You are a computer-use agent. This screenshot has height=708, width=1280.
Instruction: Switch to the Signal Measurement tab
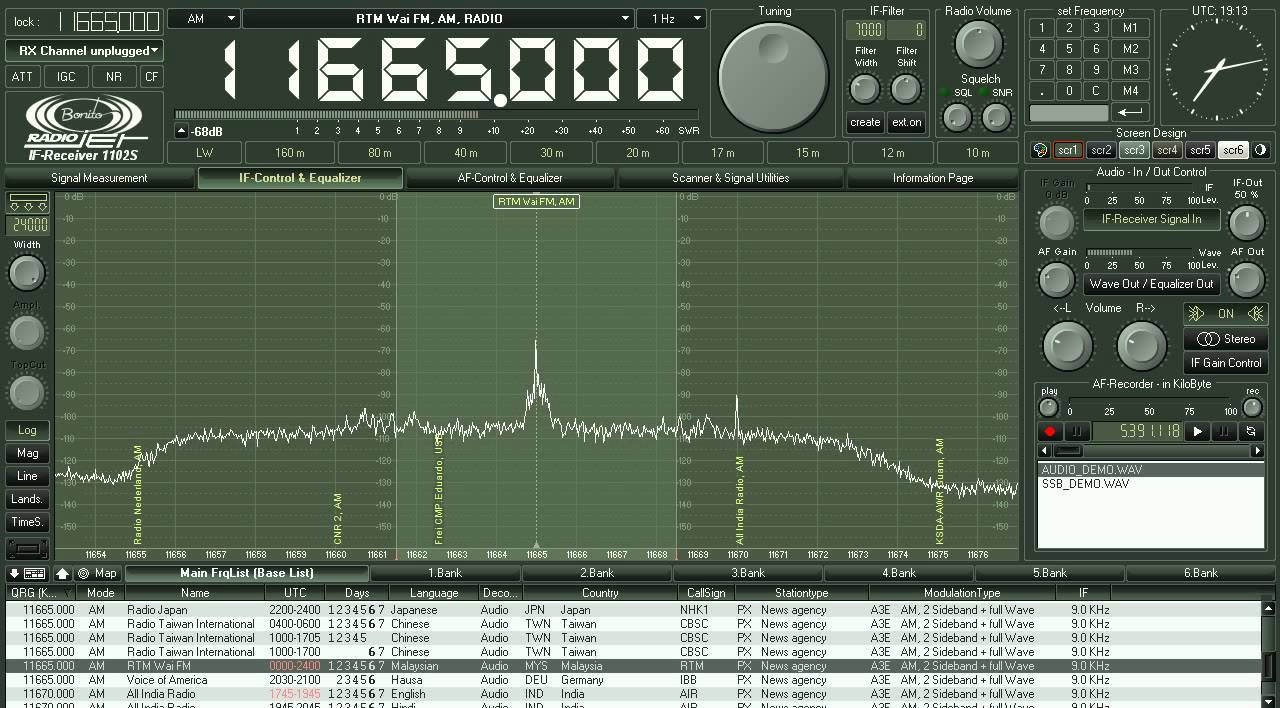(99, 178)
